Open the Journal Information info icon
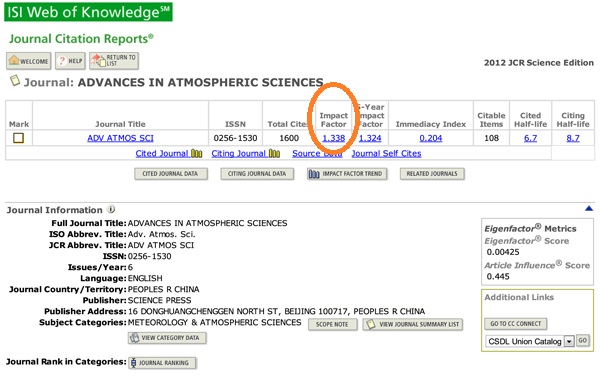The width and height of the screenshot is (600, 389). (x=111, y=209)
